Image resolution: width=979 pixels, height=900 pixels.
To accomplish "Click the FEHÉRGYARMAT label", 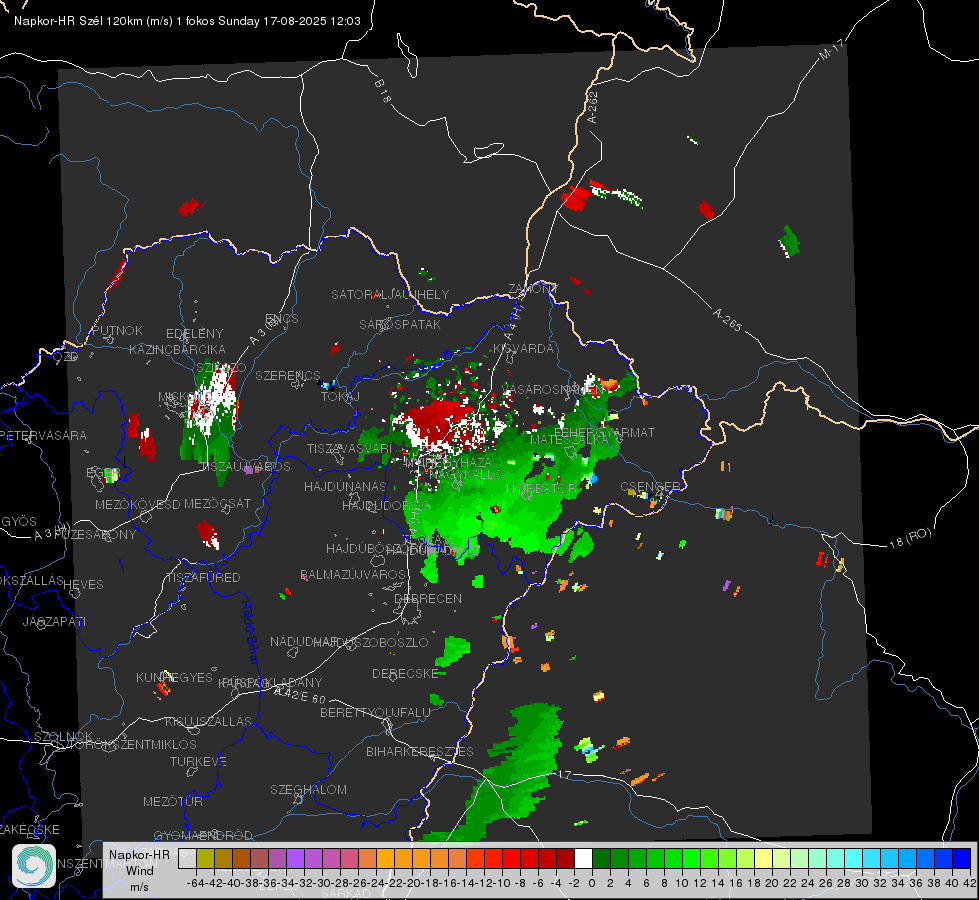I will pos(604,432).
